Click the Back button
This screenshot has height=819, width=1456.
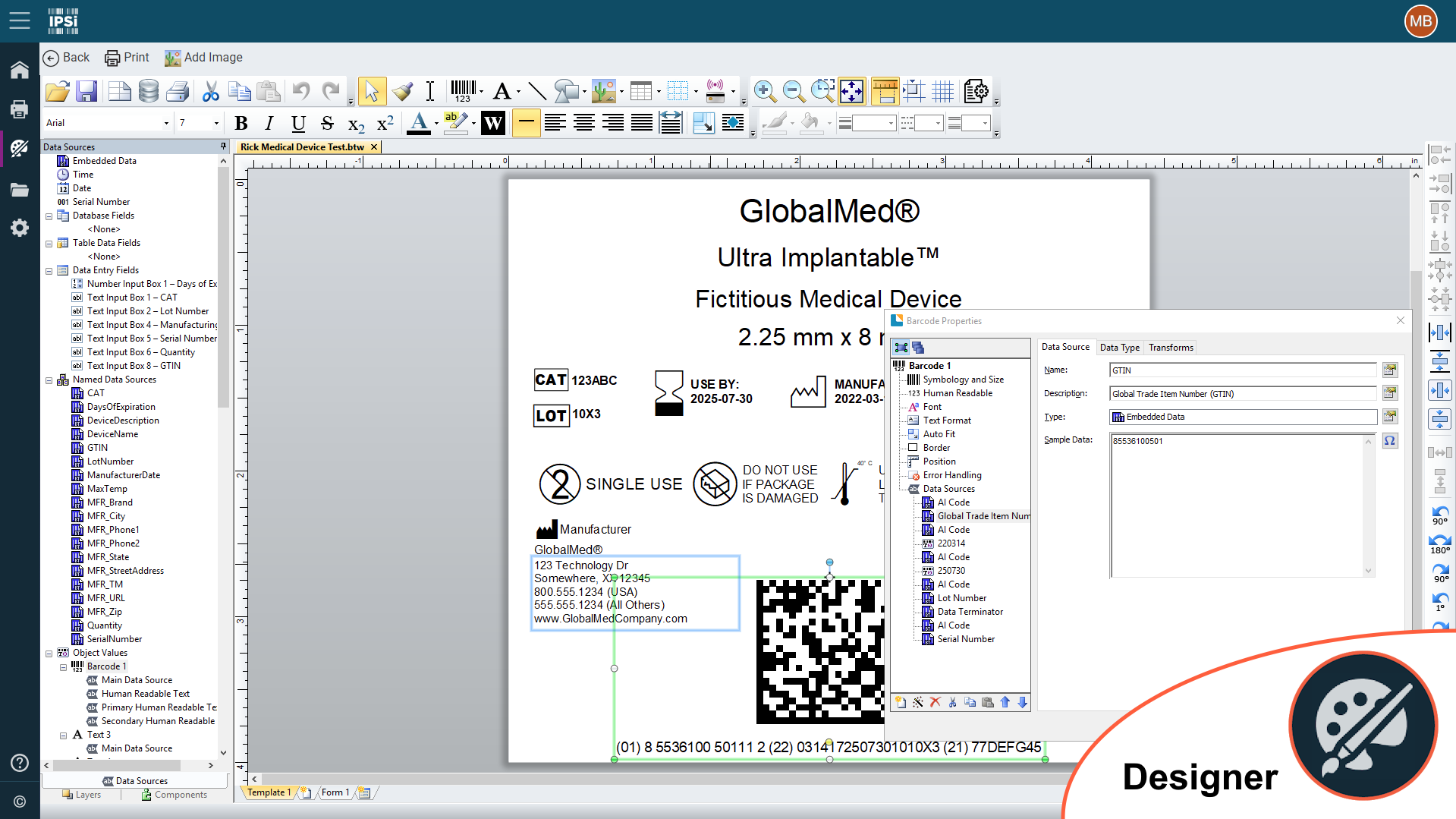[x=66, y=58]
